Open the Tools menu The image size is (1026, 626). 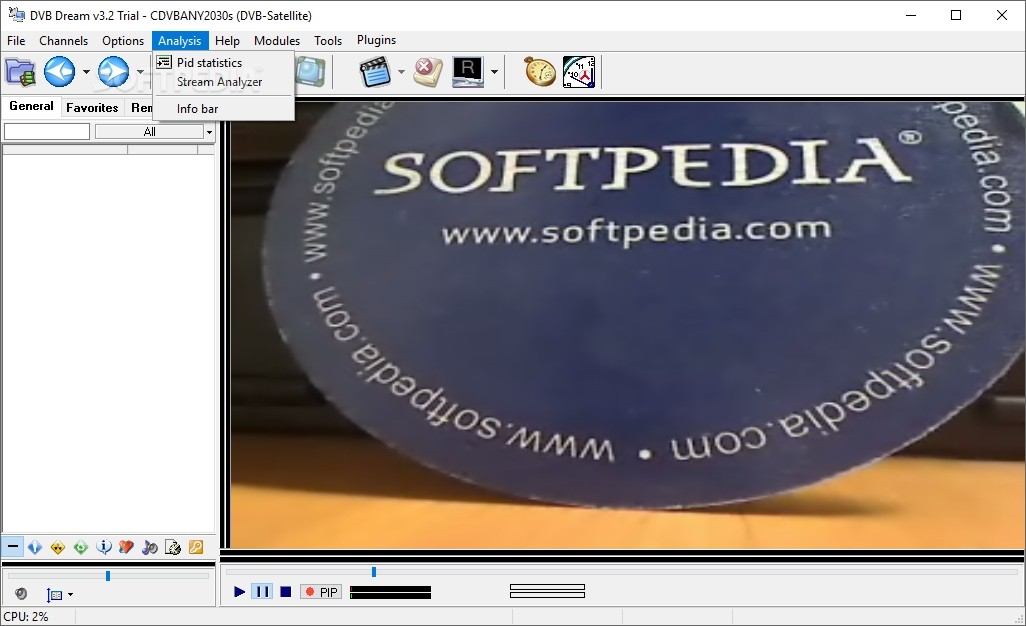click(328, 41)
